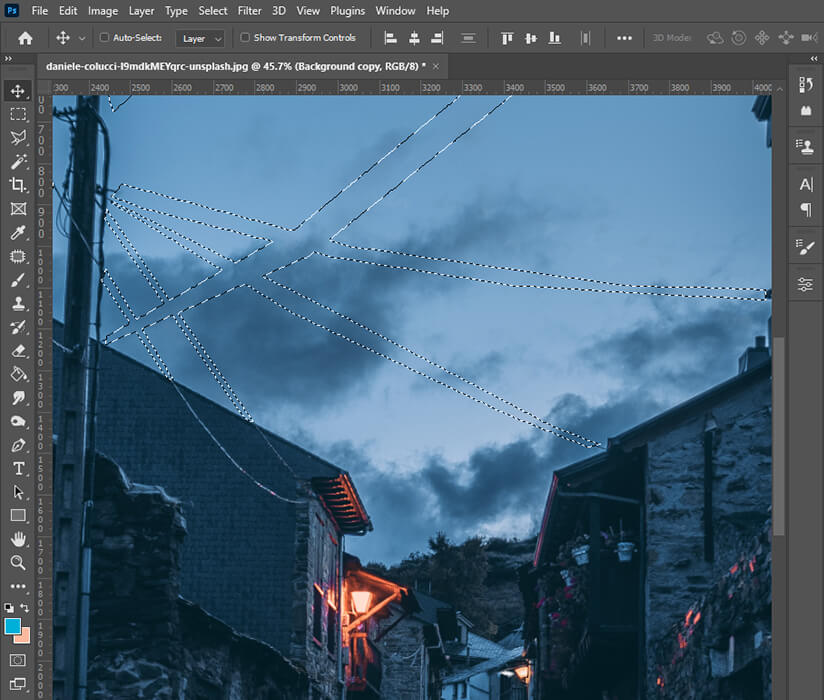
Task: Select the Move tool in toolbar
Action: coord(18,90)
